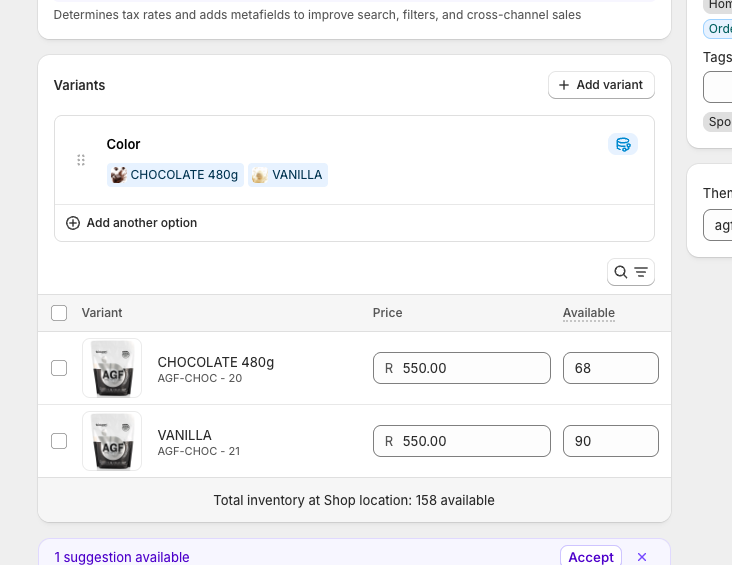Accept the available suggestion
The image size is (732, 565).
[x=590, y=557]
